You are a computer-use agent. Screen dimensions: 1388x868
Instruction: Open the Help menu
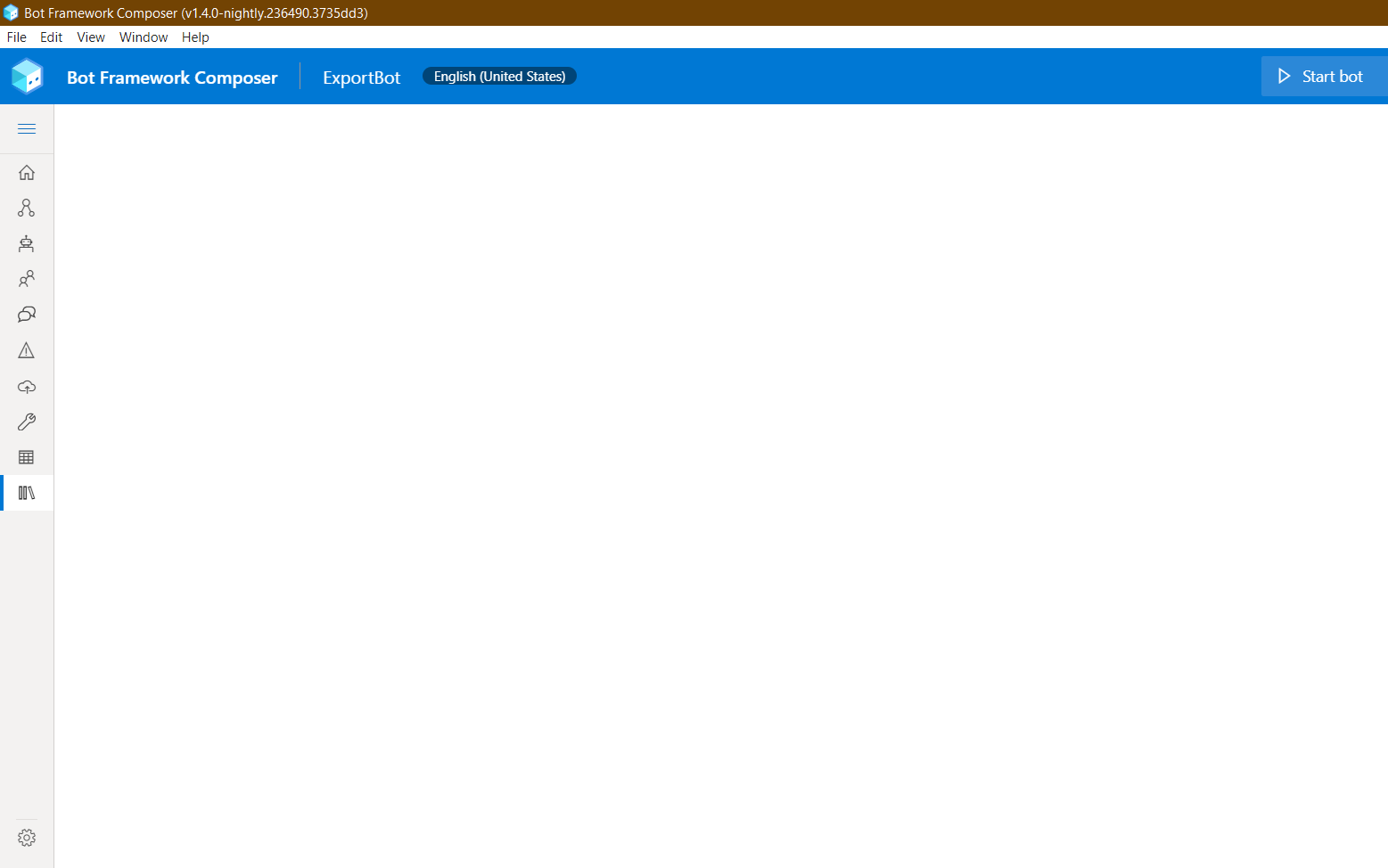point(195,37)
